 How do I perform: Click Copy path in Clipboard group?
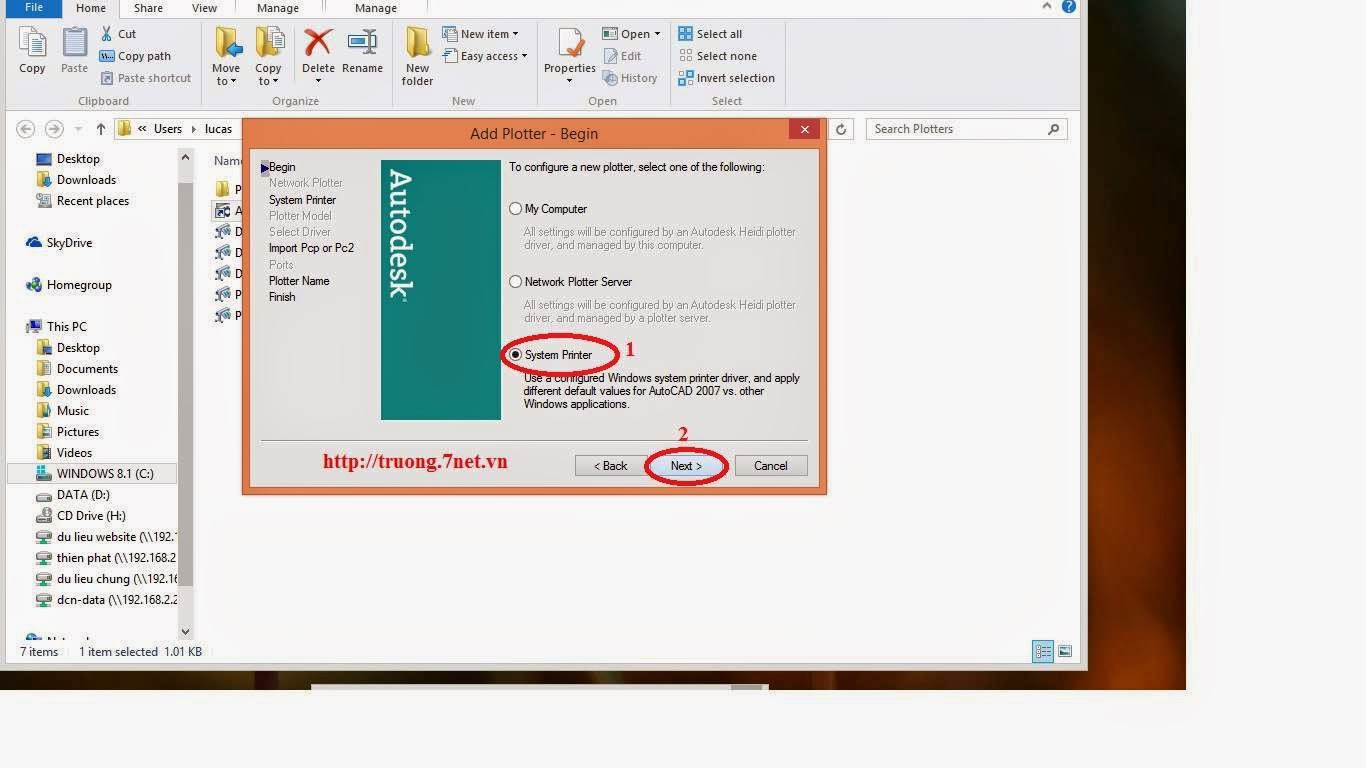point(135,56)
